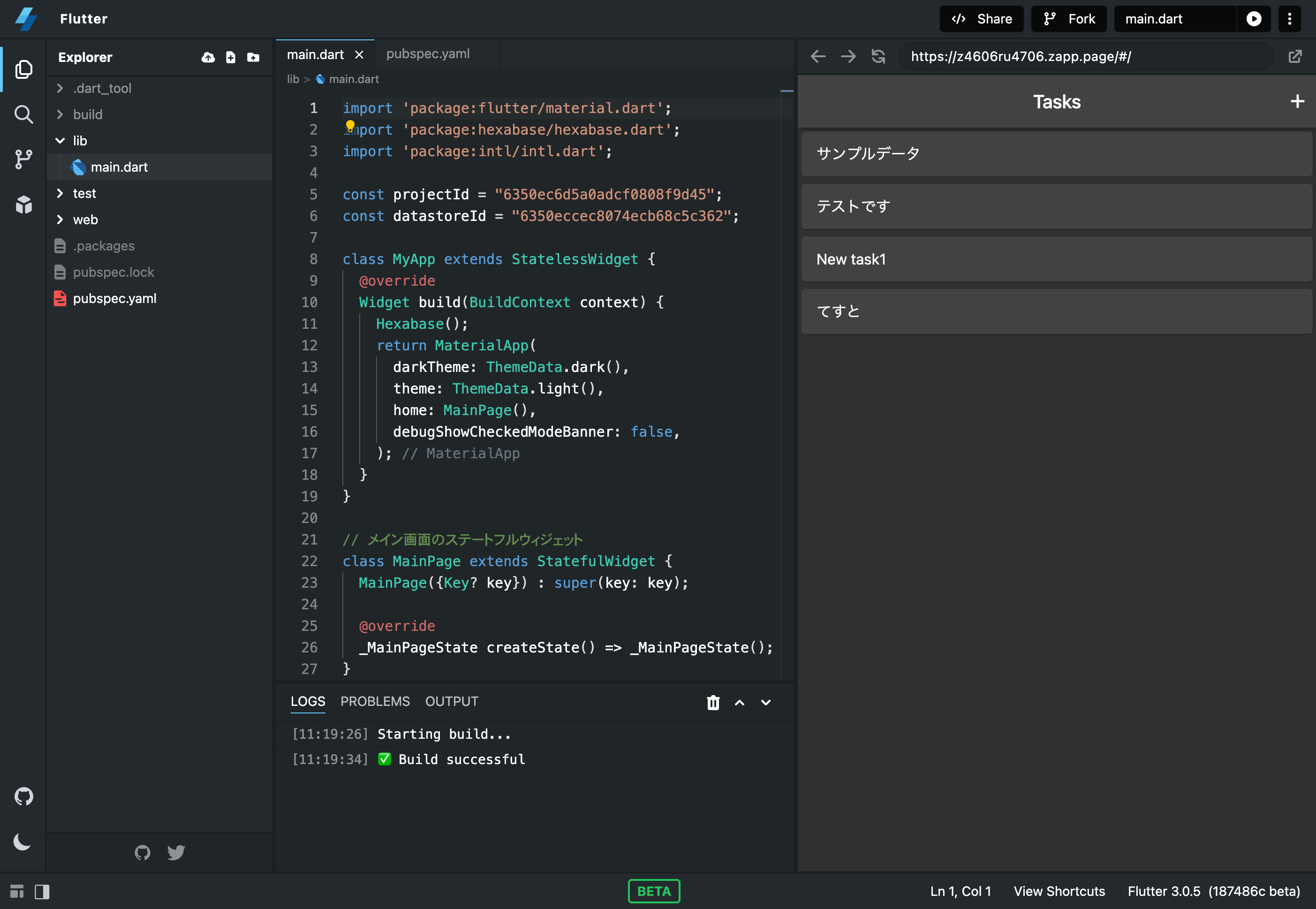Open preview in new window icon

[1295, 56]
